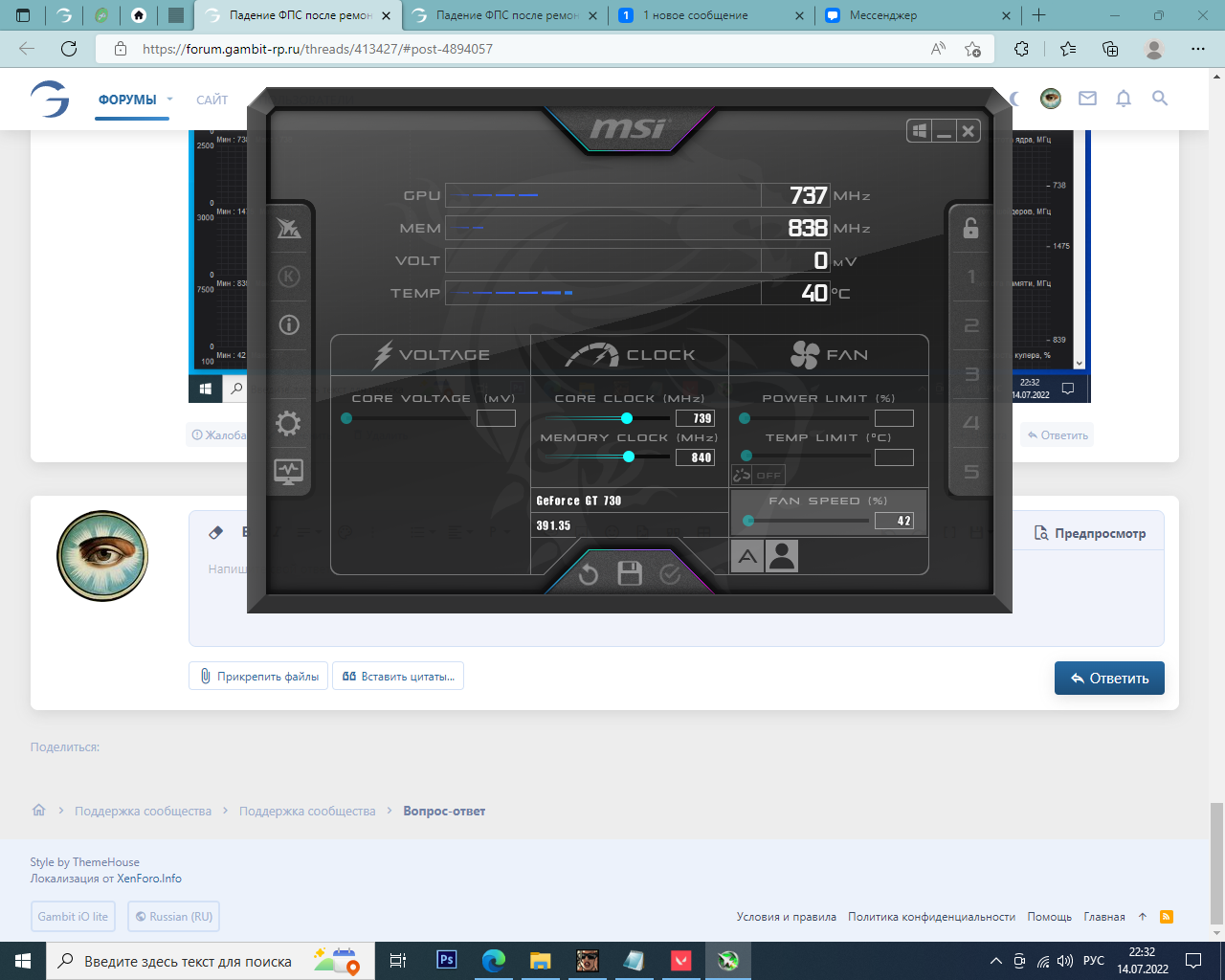Select the GeForce GT 730 GPU label
The height and width of the screenshot is (980, 1225).
tap(579, 501)
